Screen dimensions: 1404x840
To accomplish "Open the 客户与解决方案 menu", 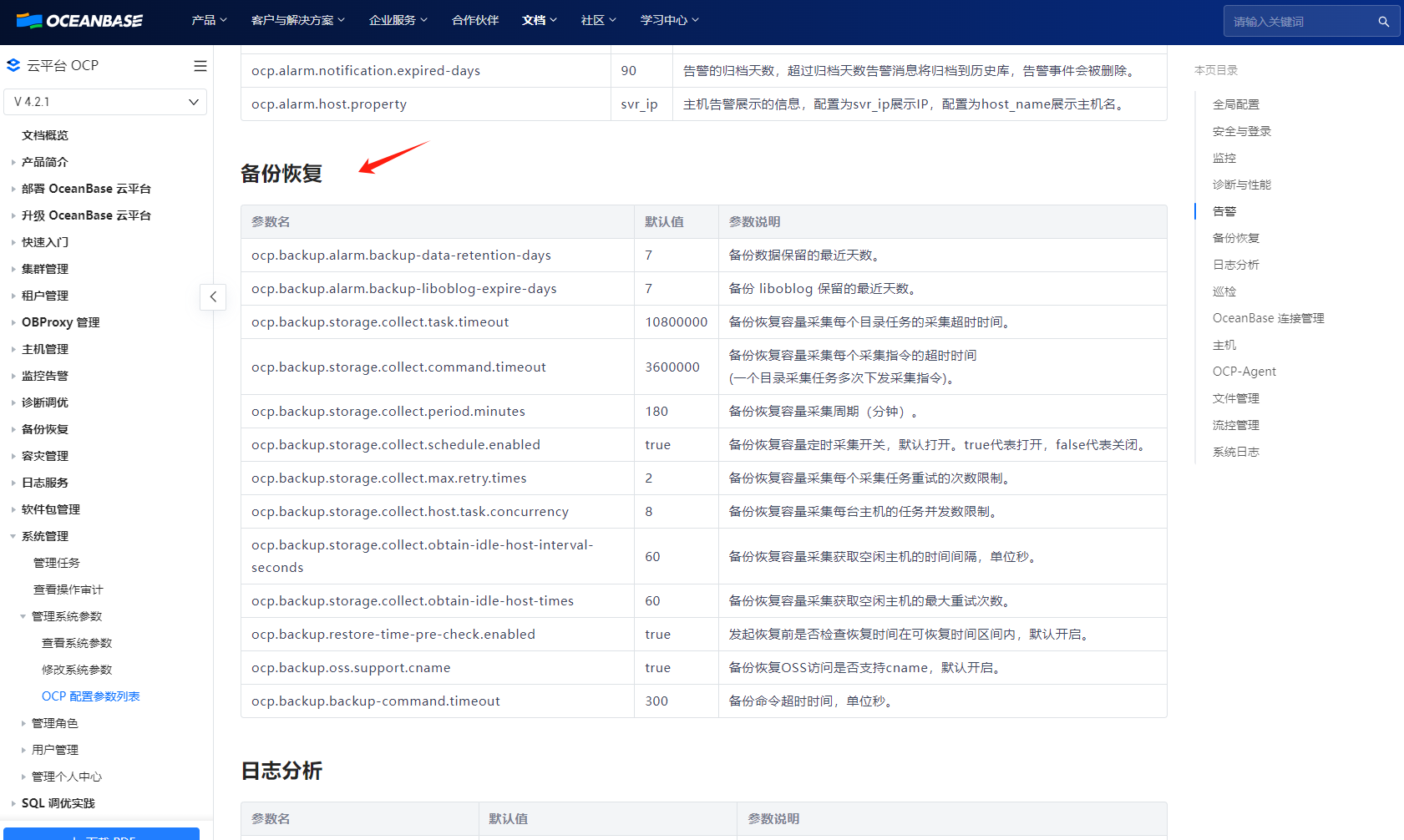I will [x=297, y=20].
